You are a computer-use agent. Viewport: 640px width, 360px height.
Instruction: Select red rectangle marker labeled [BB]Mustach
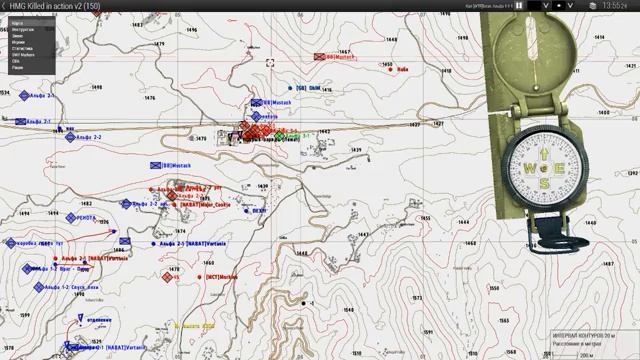tap(320, 57)
